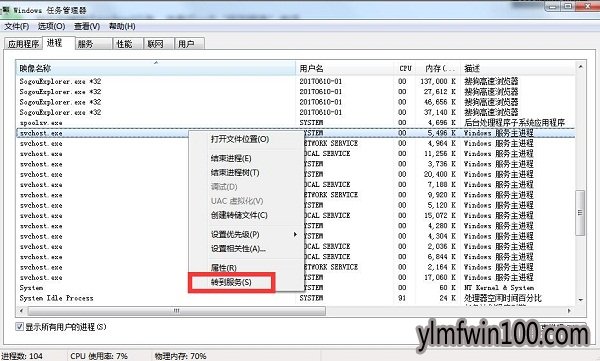
Task: Select the spoolsv.exe process row
Action: (x=295, y=123)
